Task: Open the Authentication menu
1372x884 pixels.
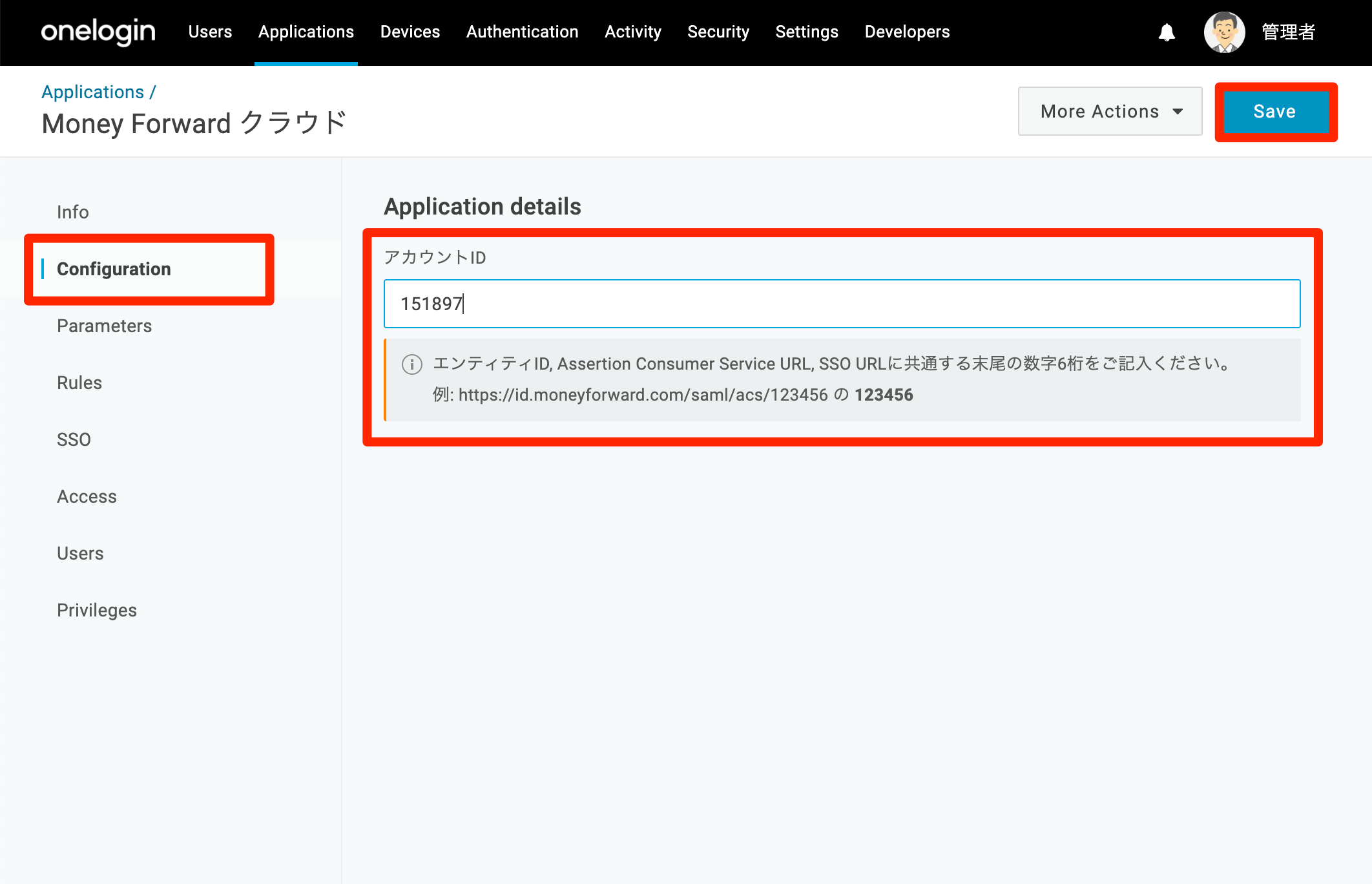Action: [x=523, y=32]
